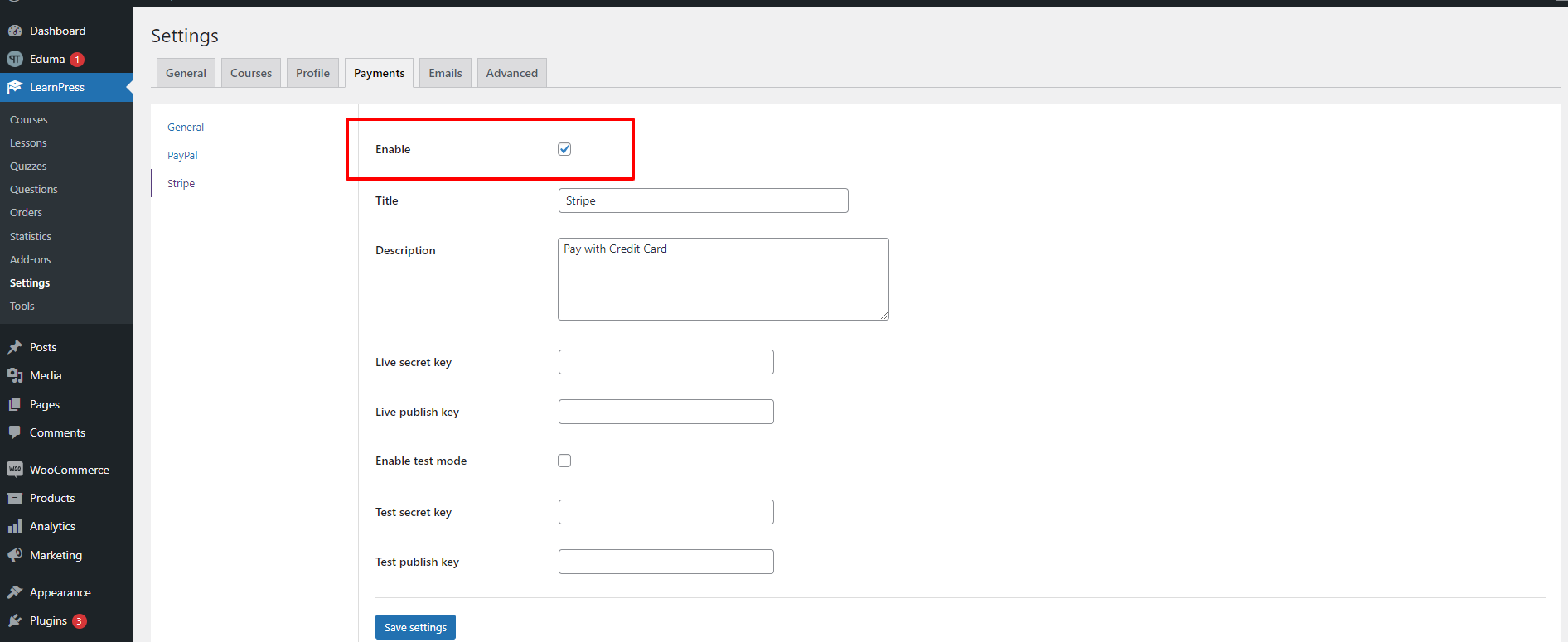
Task: Open the PayPal payment section
Action: [182, 155]
